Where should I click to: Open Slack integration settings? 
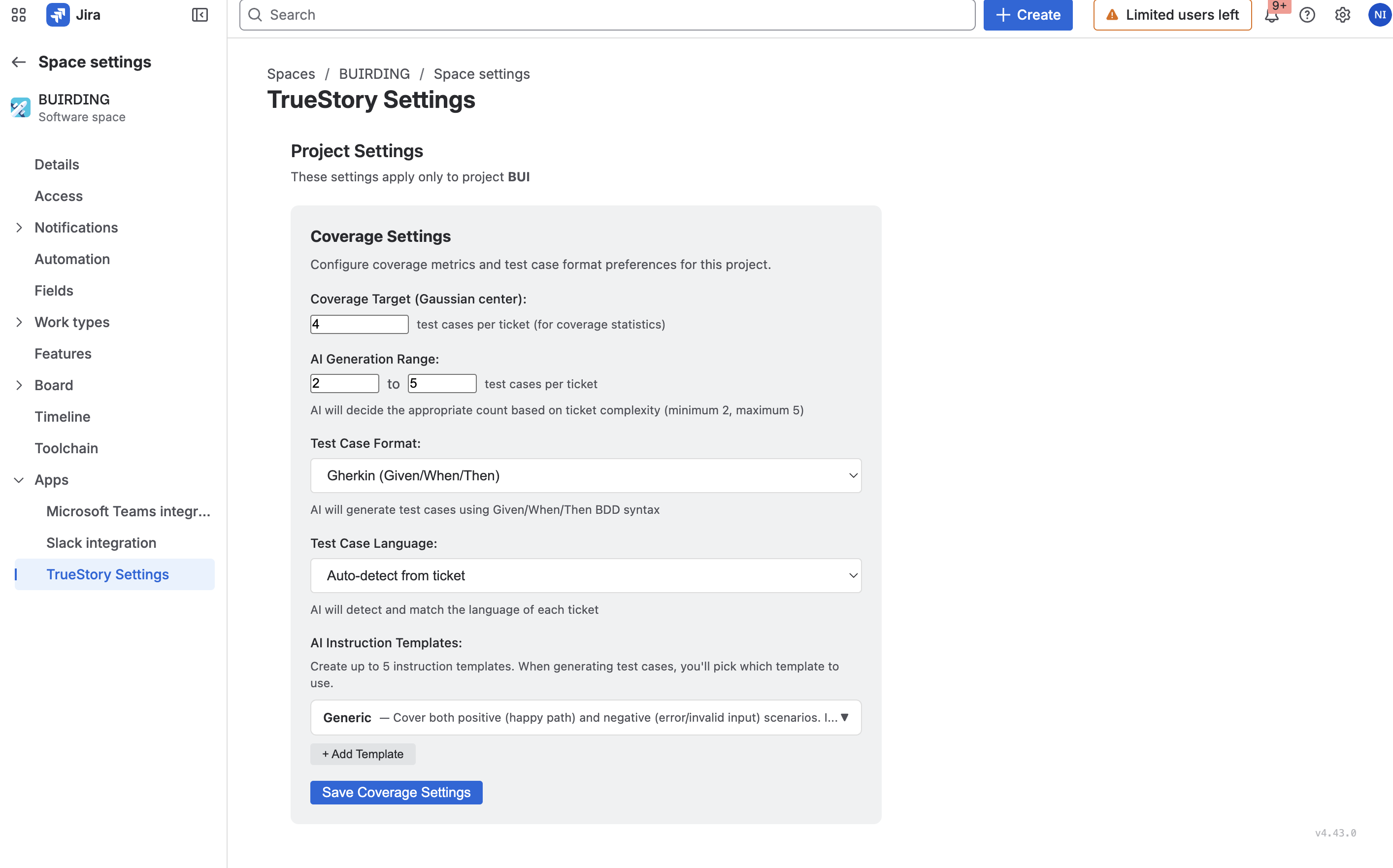101,542
